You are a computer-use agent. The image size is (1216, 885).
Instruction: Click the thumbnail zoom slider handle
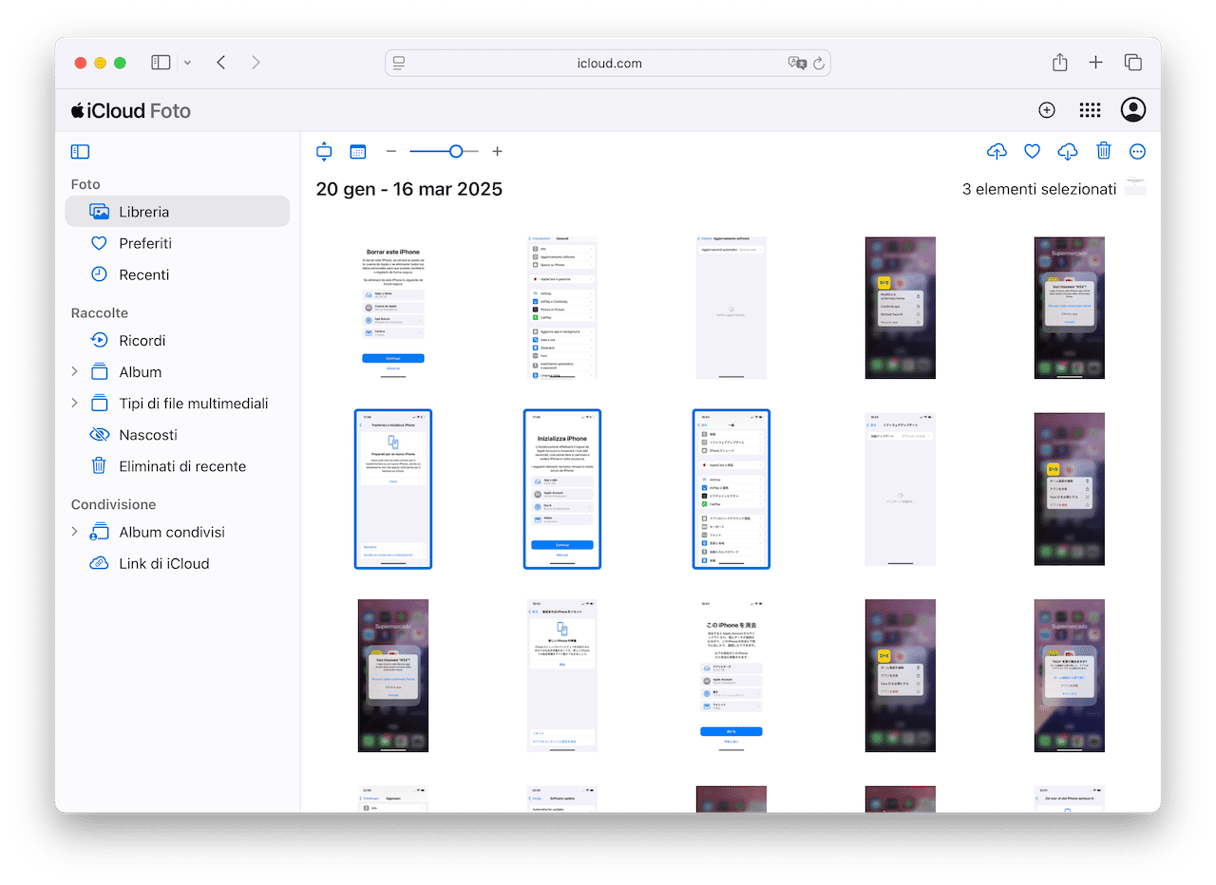[x=456, y=152]
